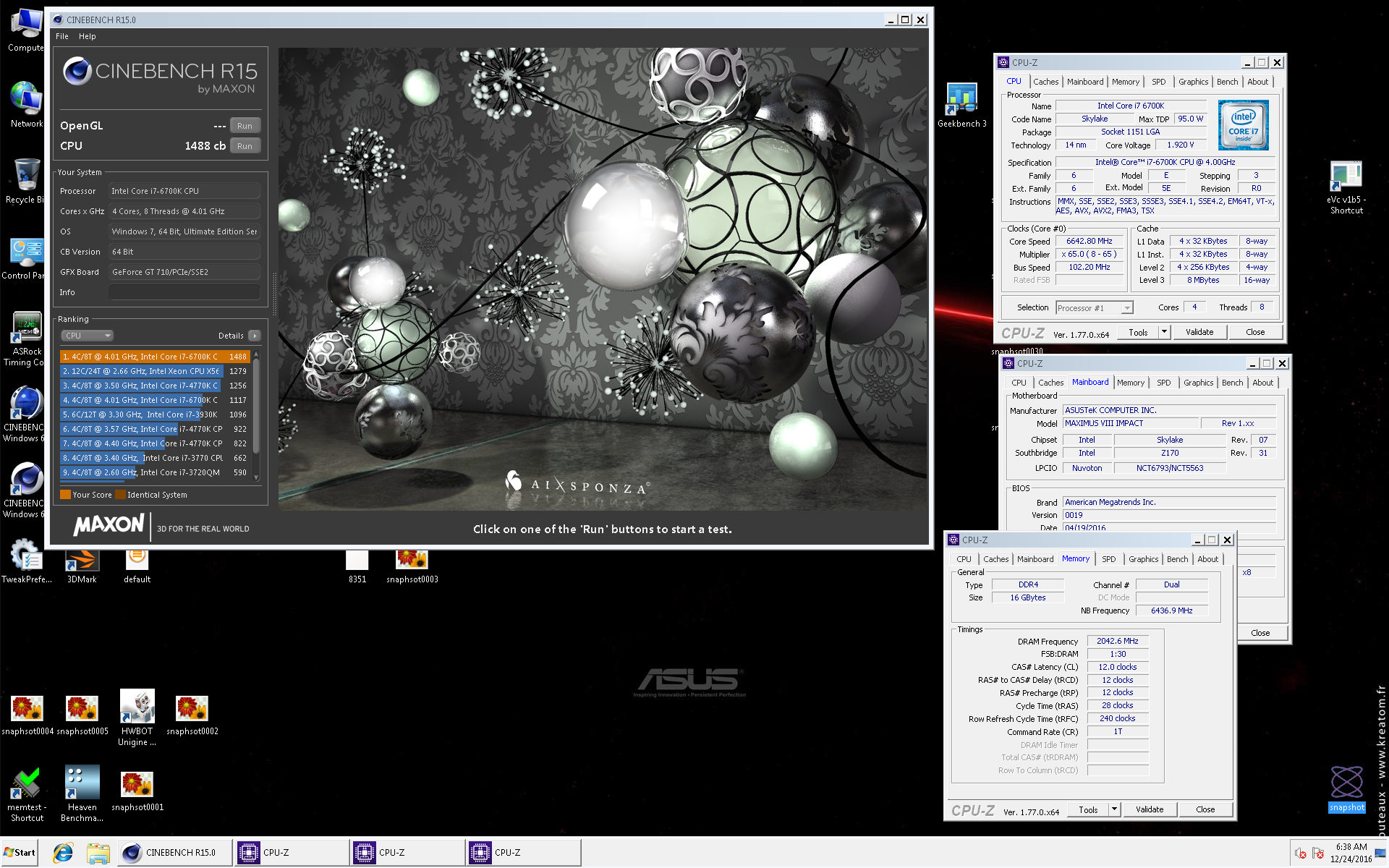Open the 3DMark desktop shortcut
Screen dimensions: 1389x868
(x=82, y=567)
